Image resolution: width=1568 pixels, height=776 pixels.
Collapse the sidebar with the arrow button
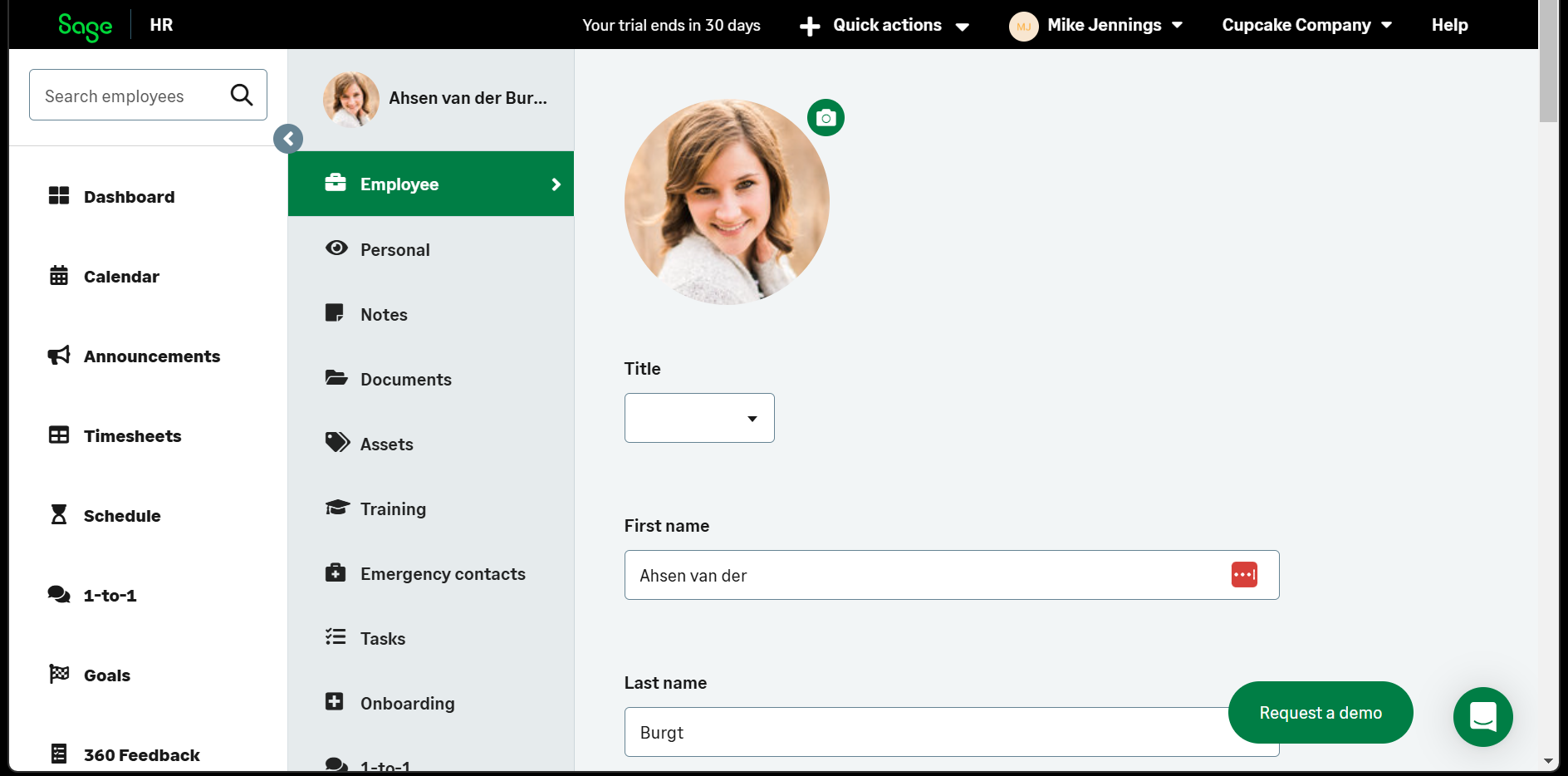(288, 139)
